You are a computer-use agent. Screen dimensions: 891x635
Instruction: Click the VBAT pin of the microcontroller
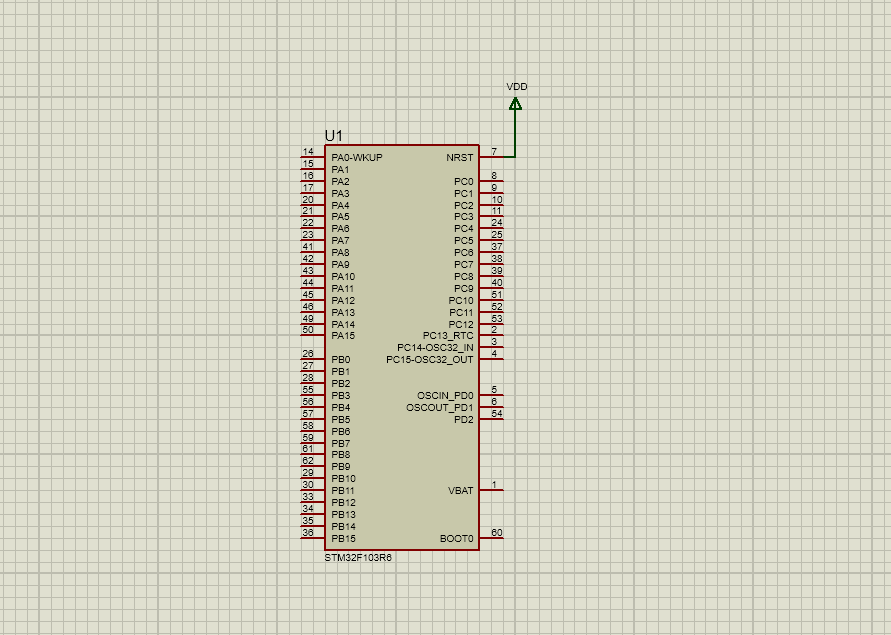click(490, 489)
